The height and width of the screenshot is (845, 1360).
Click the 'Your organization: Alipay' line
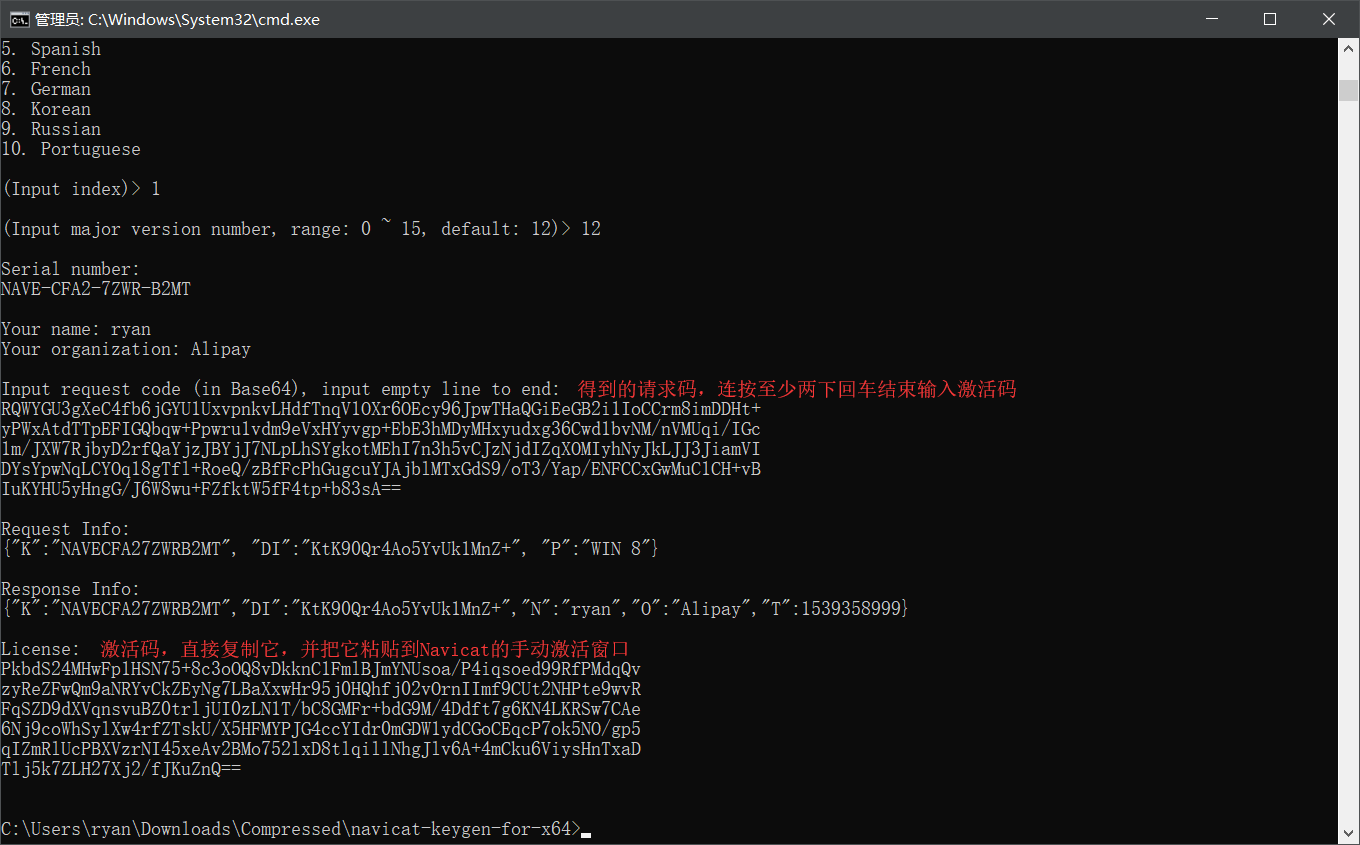pyautogui.click(x=126, y=349)
